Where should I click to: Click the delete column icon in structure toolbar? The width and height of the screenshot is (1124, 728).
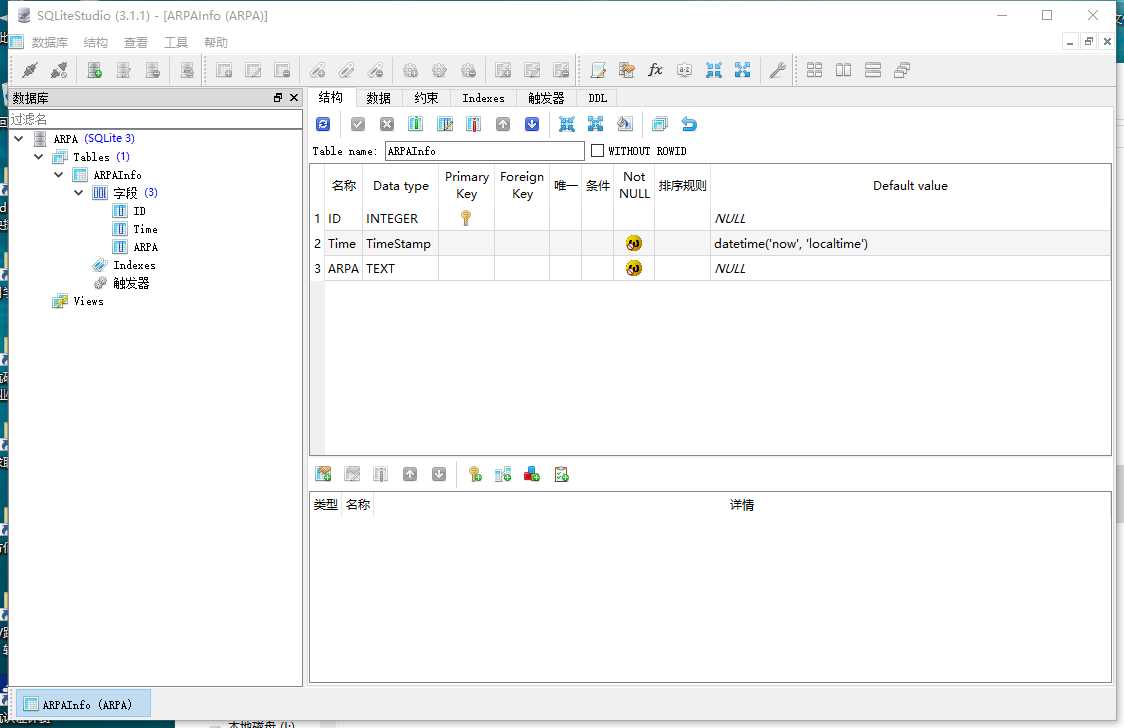click(473, 124)
